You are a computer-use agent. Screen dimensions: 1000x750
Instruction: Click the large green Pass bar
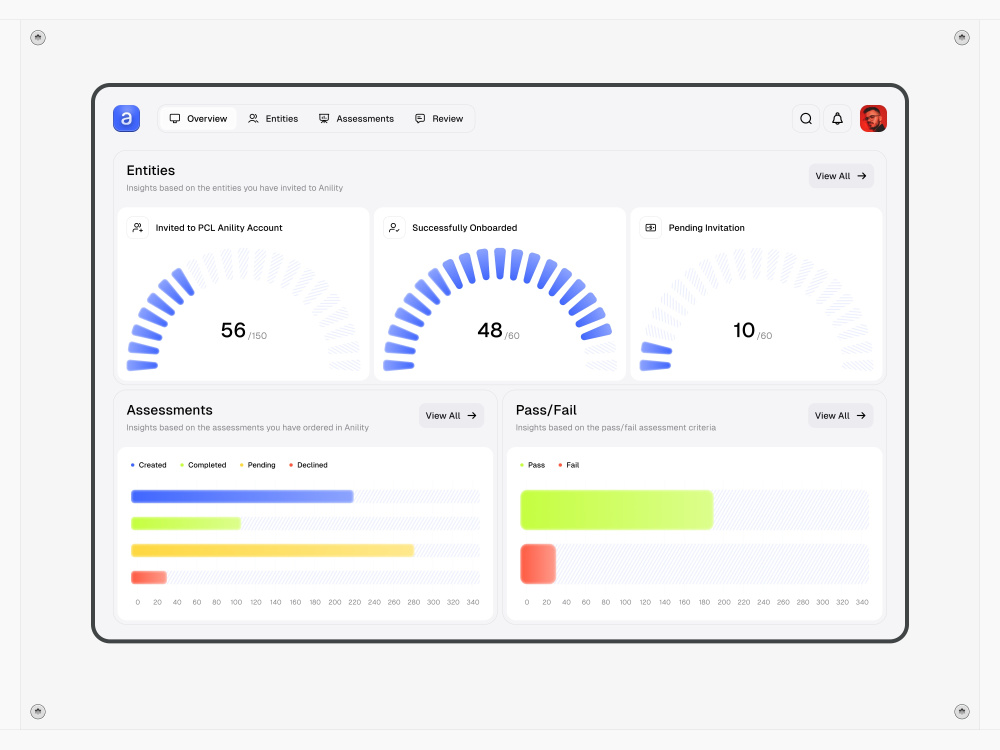pos(617,510)
